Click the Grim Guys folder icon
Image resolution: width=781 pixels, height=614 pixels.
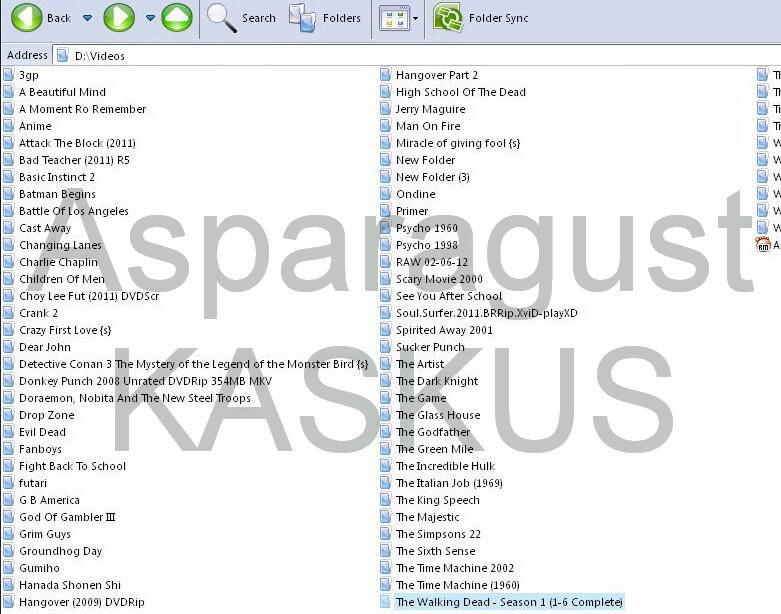(8, 534)
